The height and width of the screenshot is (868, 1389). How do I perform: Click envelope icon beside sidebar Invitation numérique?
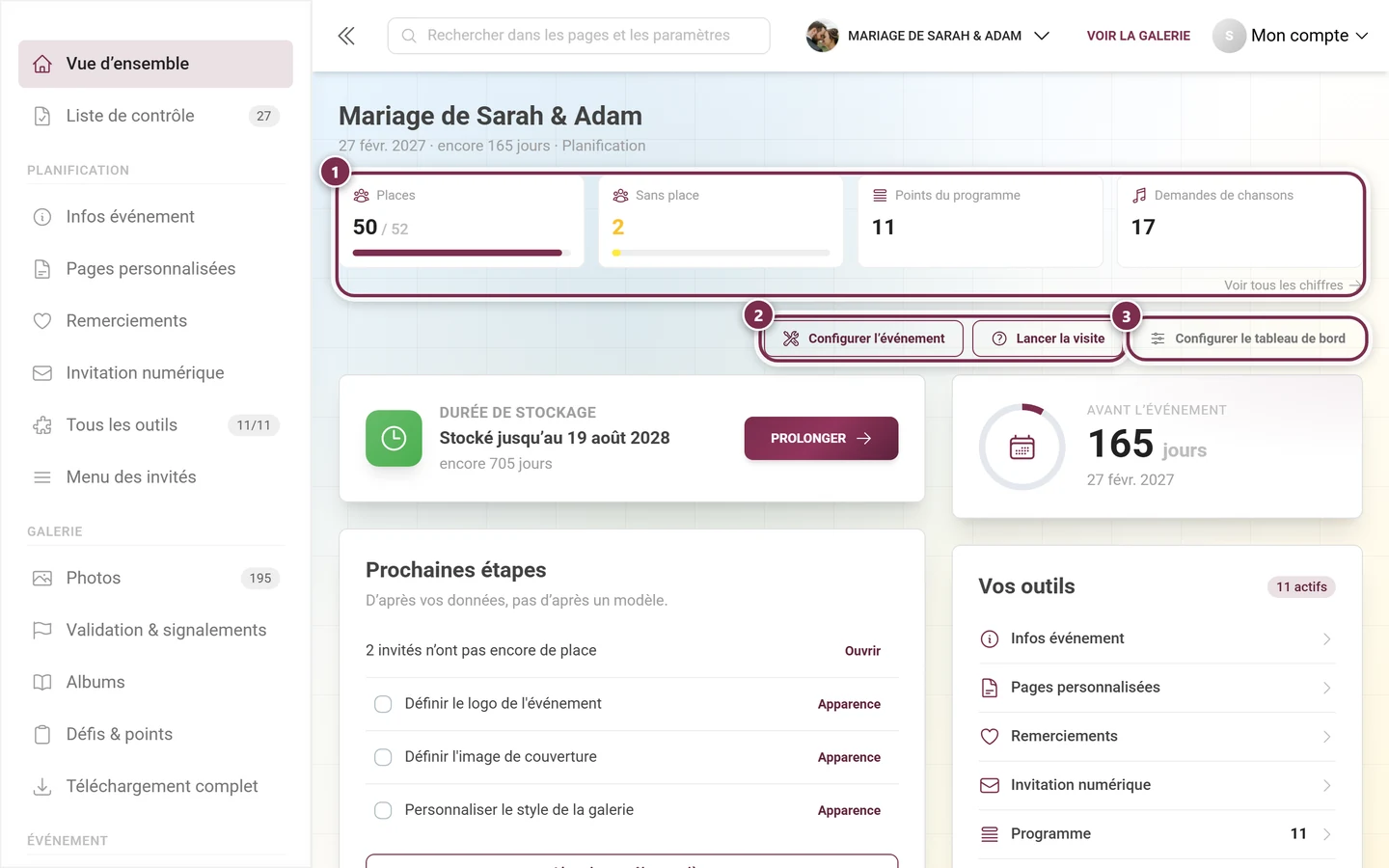(42, 373)
